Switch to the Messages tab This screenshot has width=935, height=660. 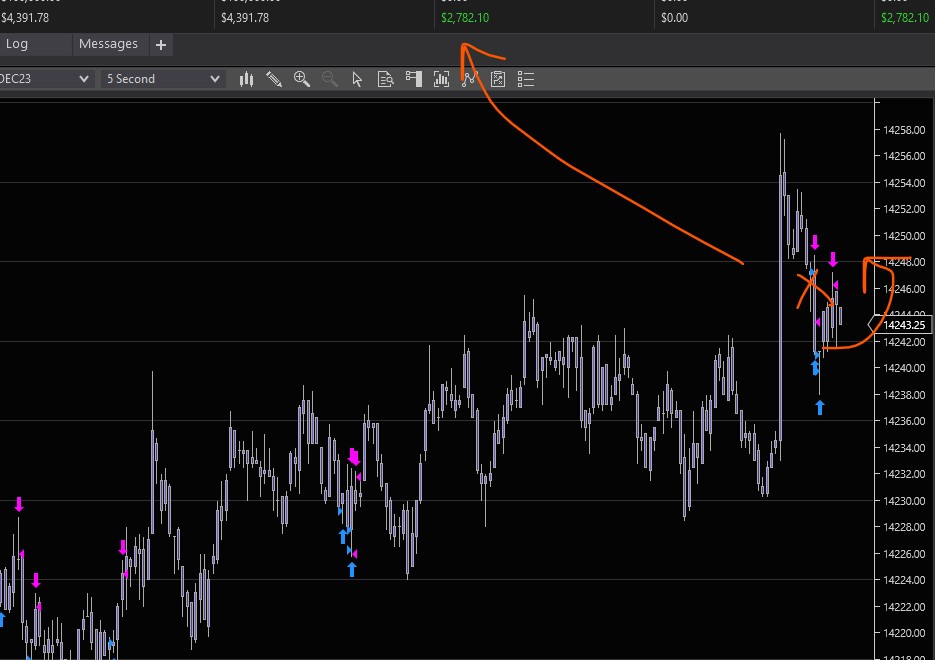(109, 44)
